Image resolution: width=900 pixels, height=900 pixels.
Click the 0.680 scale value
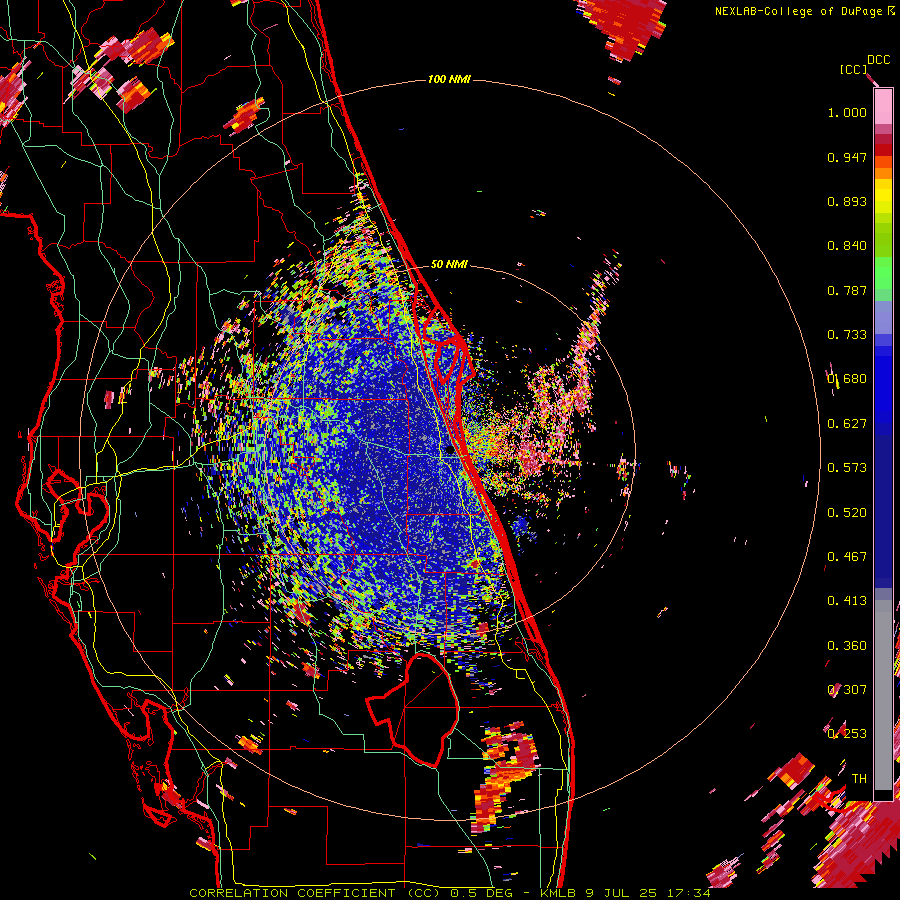[x=847, y=379]
